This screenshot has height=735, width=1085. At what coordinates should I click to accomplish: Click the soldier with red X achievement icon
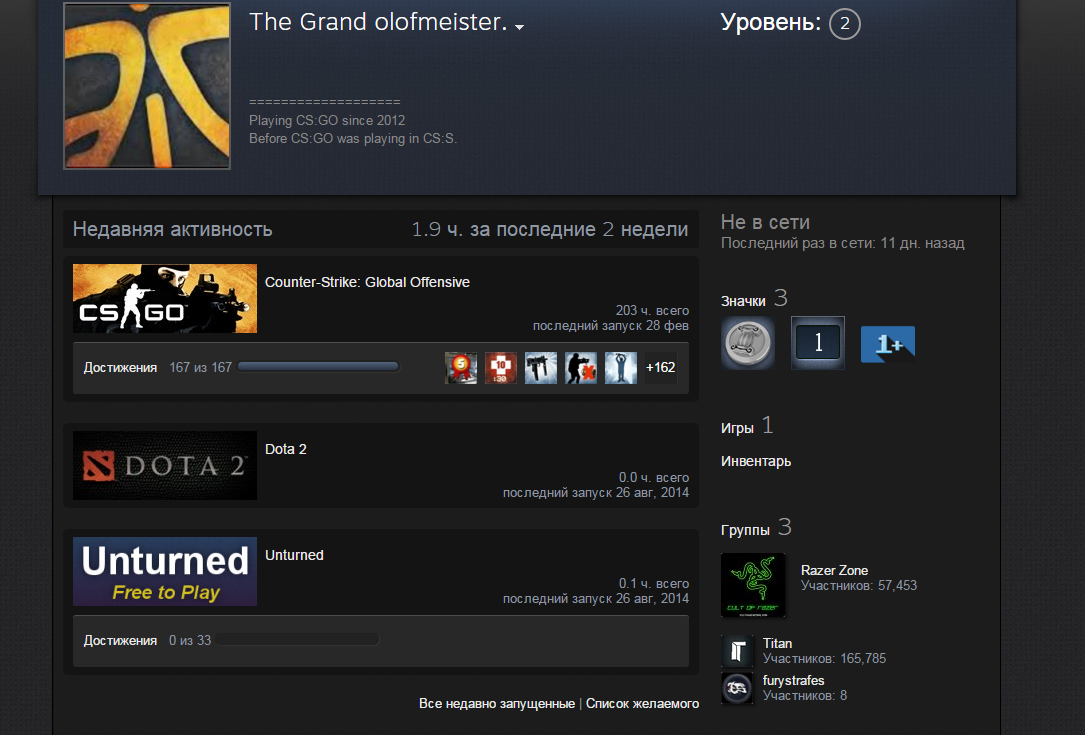[x=581, y=368]
